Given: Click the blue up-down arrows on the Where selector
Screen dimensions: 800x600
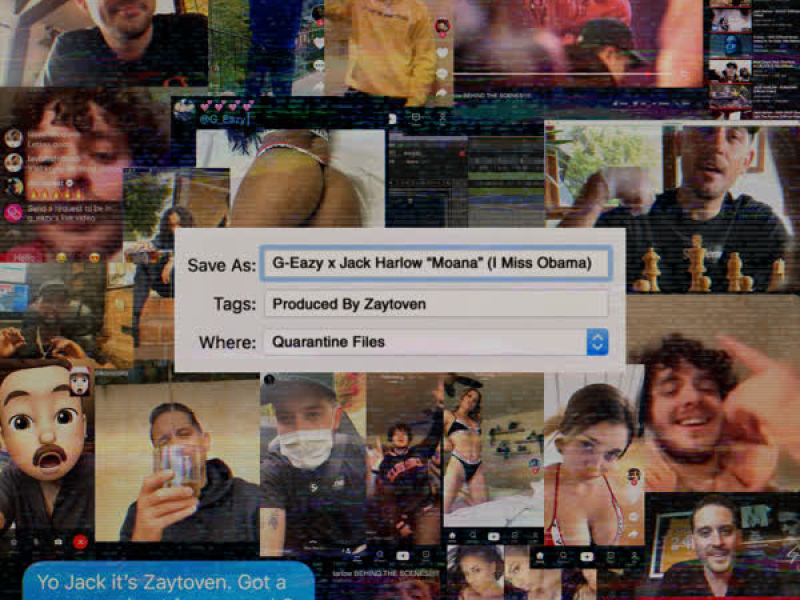Looking at the screenshot, I should click(x=597, y=342).
